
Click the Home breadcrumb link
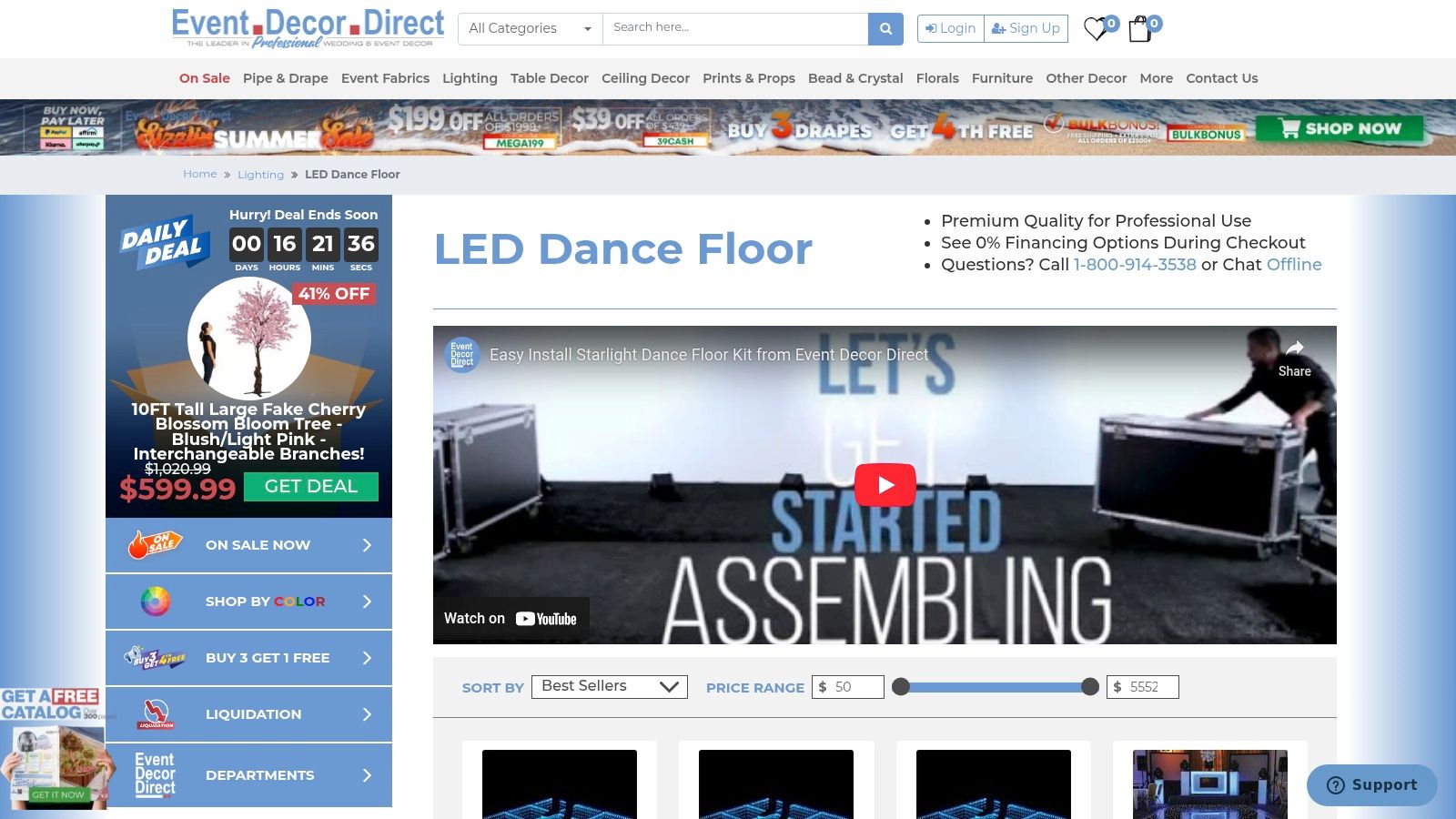(199, 174)
